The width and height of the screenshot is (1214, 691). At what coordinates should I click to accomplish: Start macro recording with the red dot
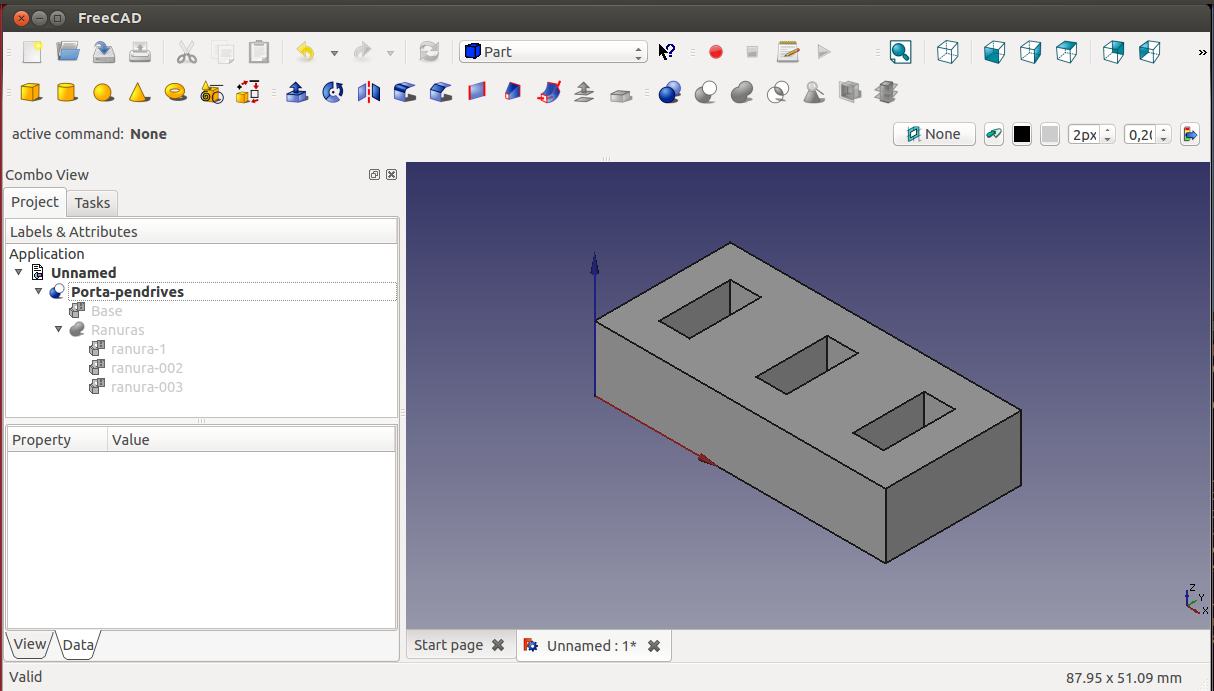(716, 52)
